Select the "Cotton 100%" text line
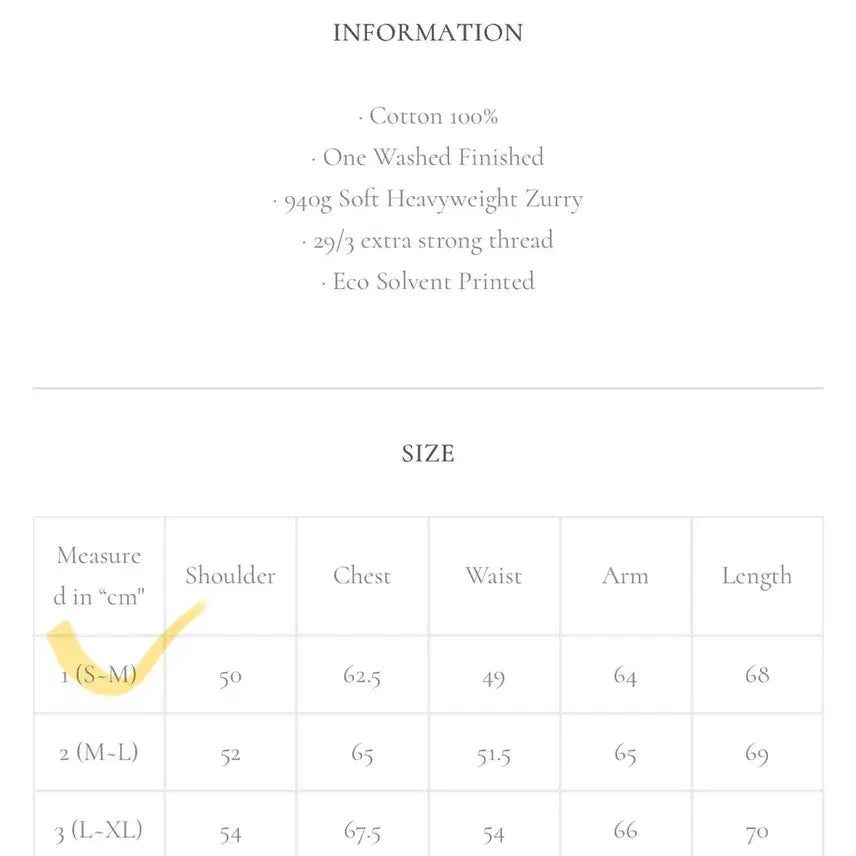The width and height of the screenshot is (856, 856). point(428,116)
